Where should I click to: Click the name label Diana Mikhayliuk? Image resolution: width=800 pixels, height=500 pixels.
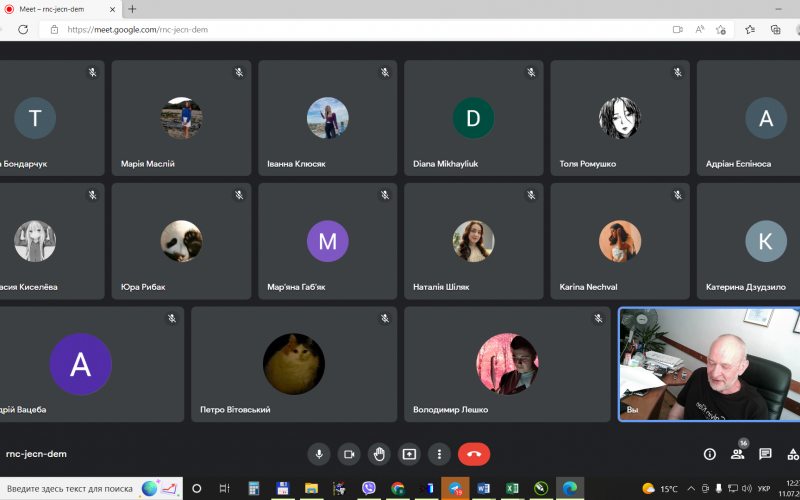(x=445, y=164)
